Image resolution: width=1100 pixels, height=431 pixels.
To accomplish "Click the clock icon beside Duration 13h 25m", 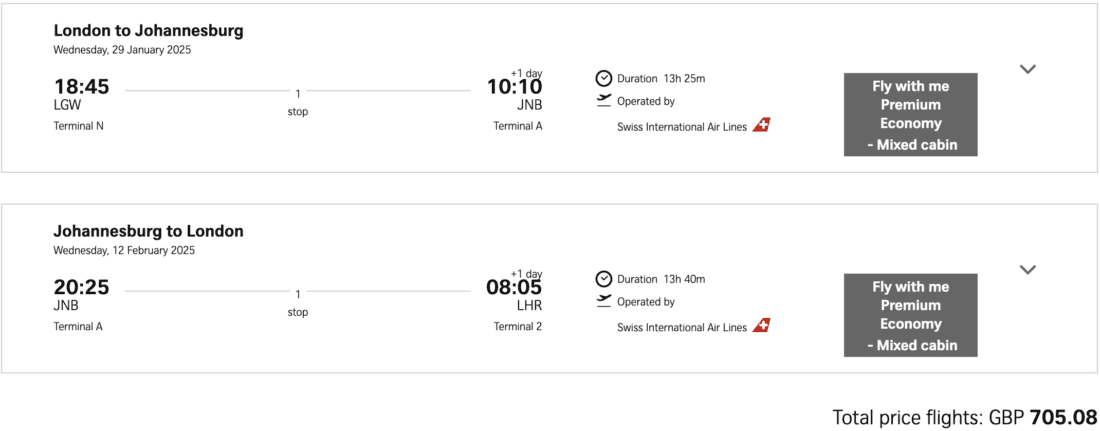I will click(x=604, y=78).
